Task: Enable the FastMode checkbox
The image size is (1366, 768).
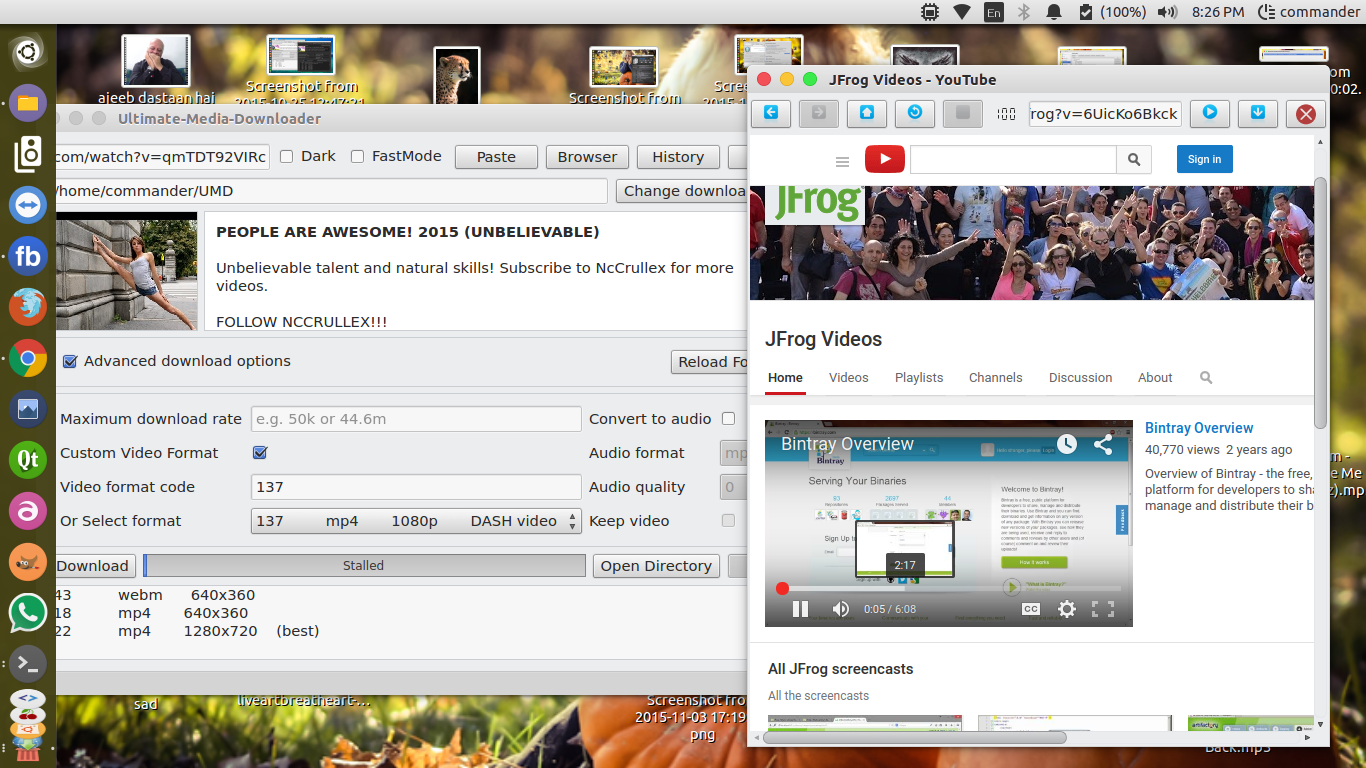Action: (358, 156)
